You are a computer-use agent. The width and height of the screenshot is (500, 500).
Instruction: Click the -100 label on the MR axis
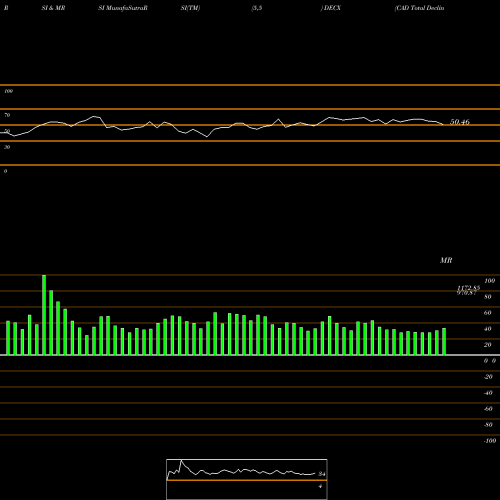(490, 441)
